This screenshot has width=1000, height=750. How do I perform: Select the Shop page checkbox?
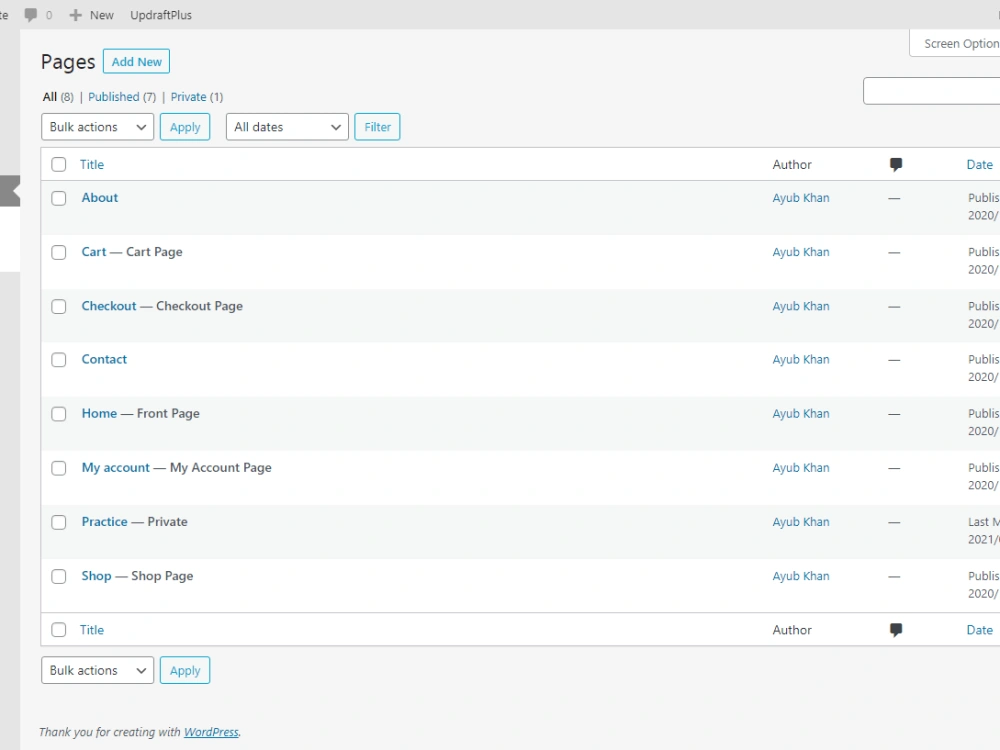pos(59,577)
